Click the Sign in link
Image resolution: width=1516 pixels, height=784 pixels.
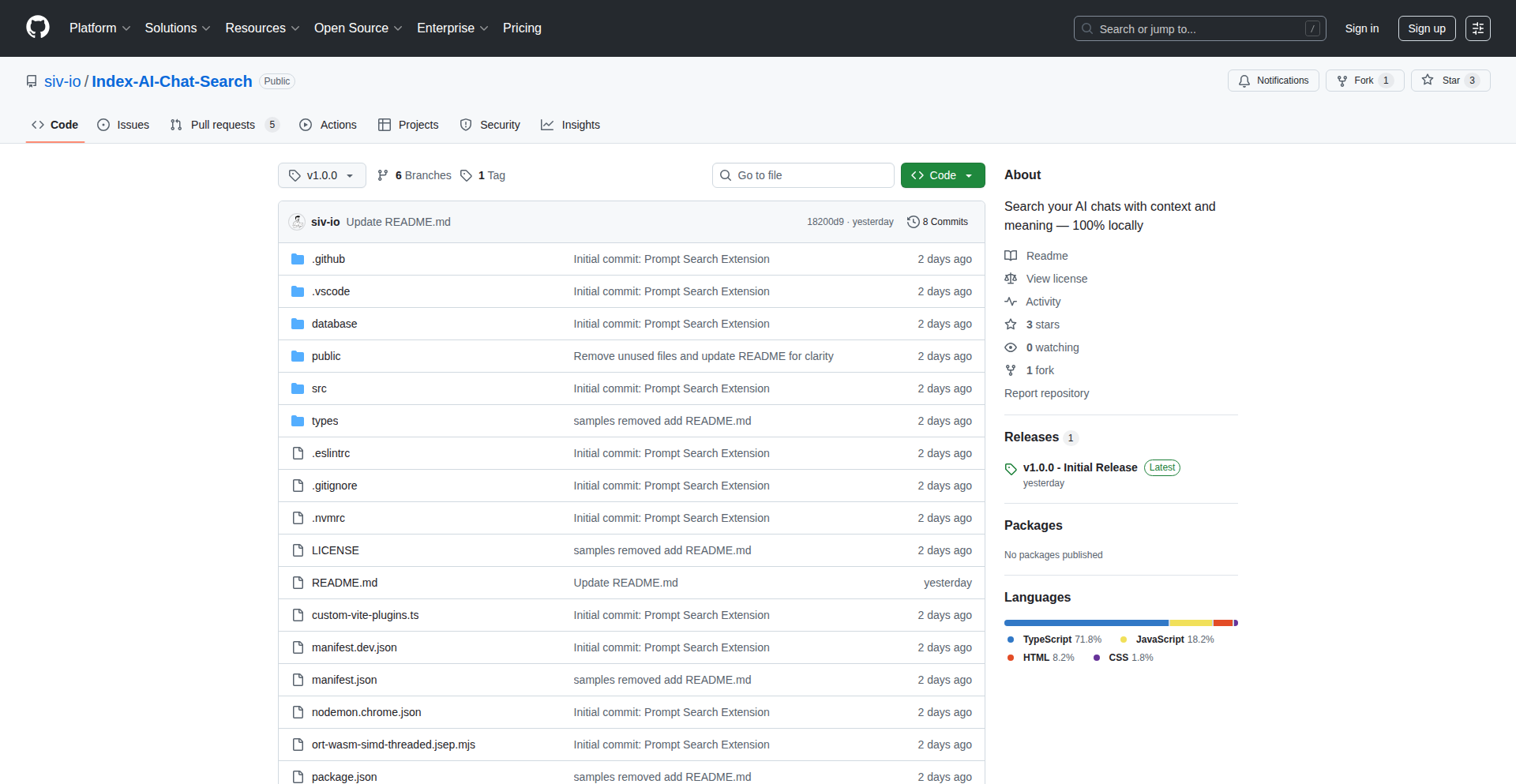(1362, 28)
